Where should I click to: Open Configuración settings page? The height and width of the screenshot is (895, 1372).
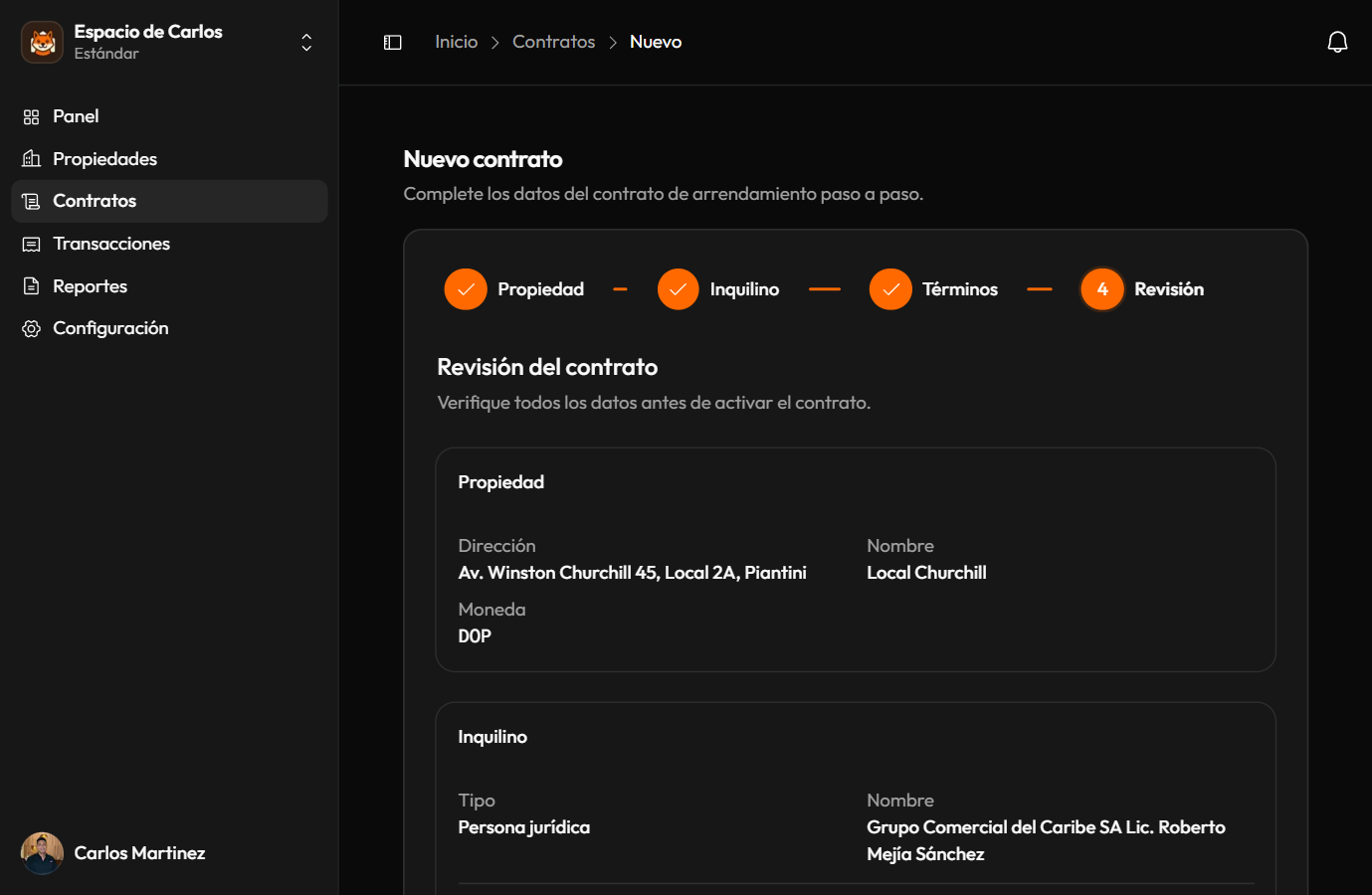tap(169, 329)
